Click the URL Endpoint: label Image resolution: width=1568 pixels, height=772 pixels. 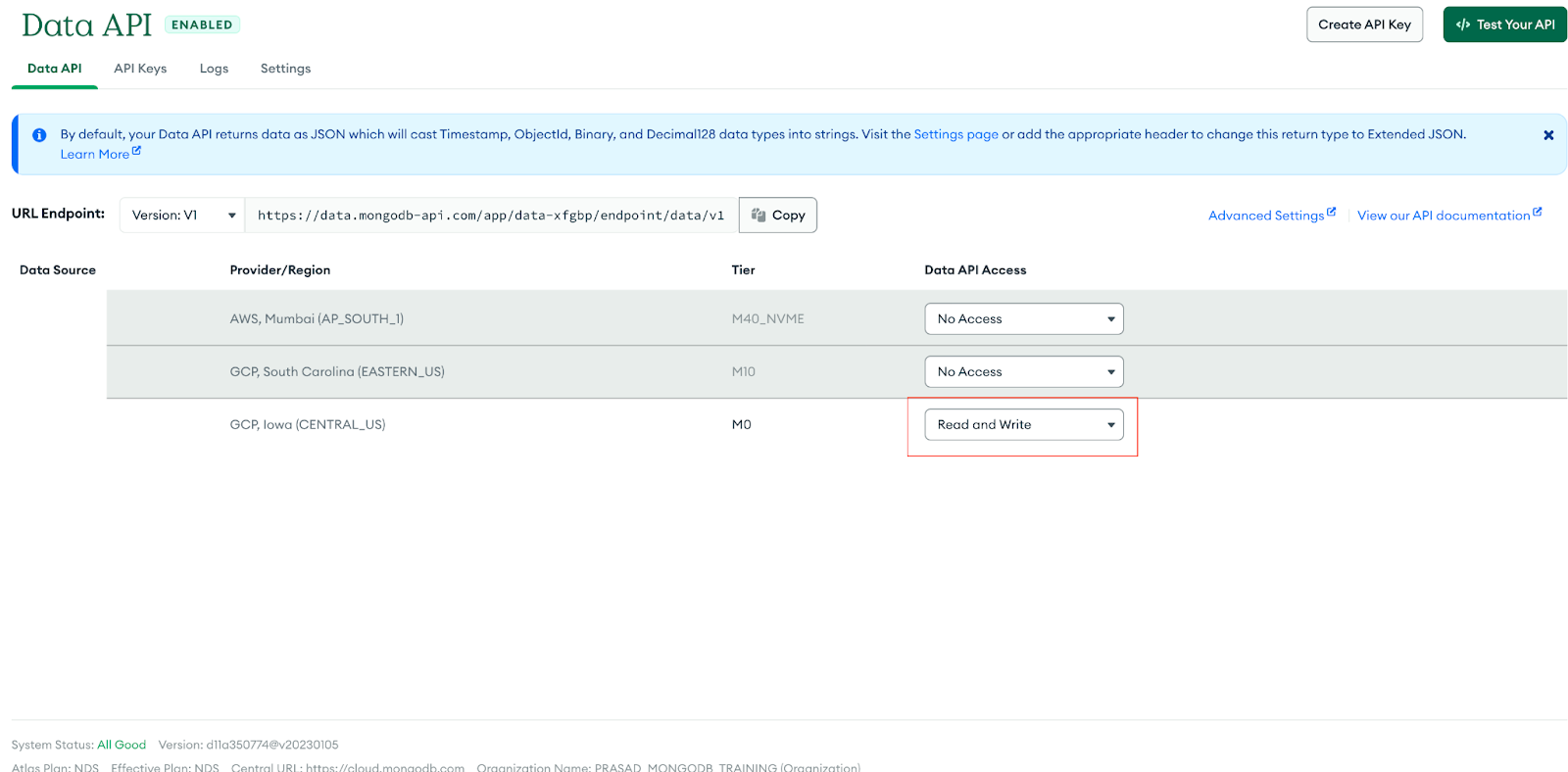(58, 213)
